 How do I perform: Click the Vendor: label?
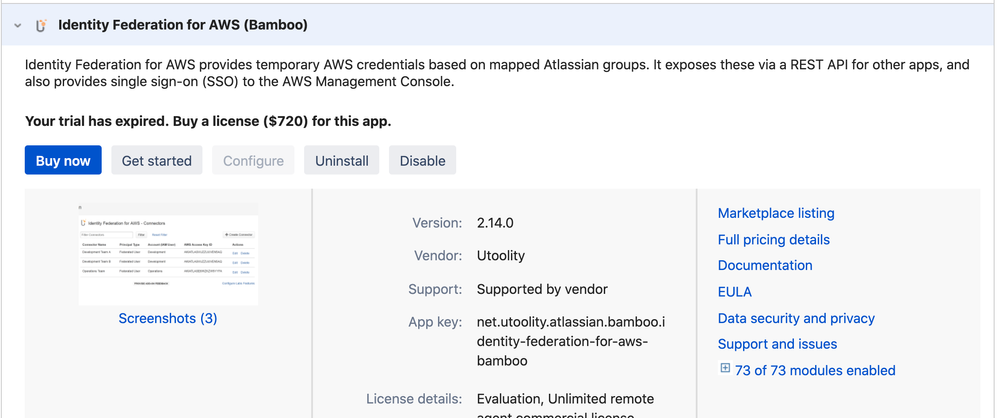coord(438,256)
